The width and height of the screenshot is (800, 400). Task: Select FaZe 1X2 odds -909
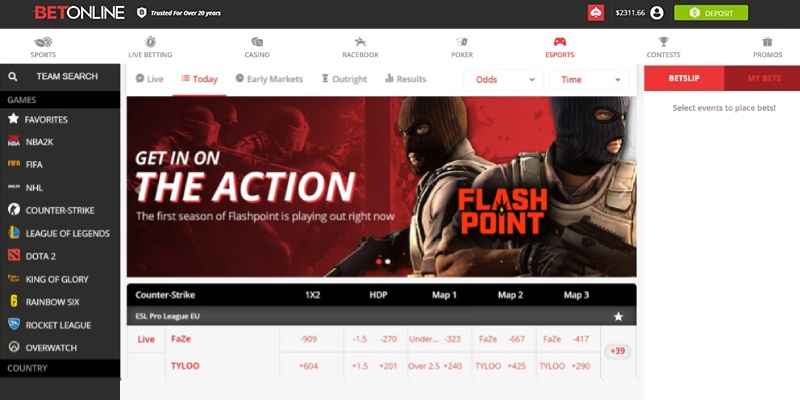click(309, 339)
